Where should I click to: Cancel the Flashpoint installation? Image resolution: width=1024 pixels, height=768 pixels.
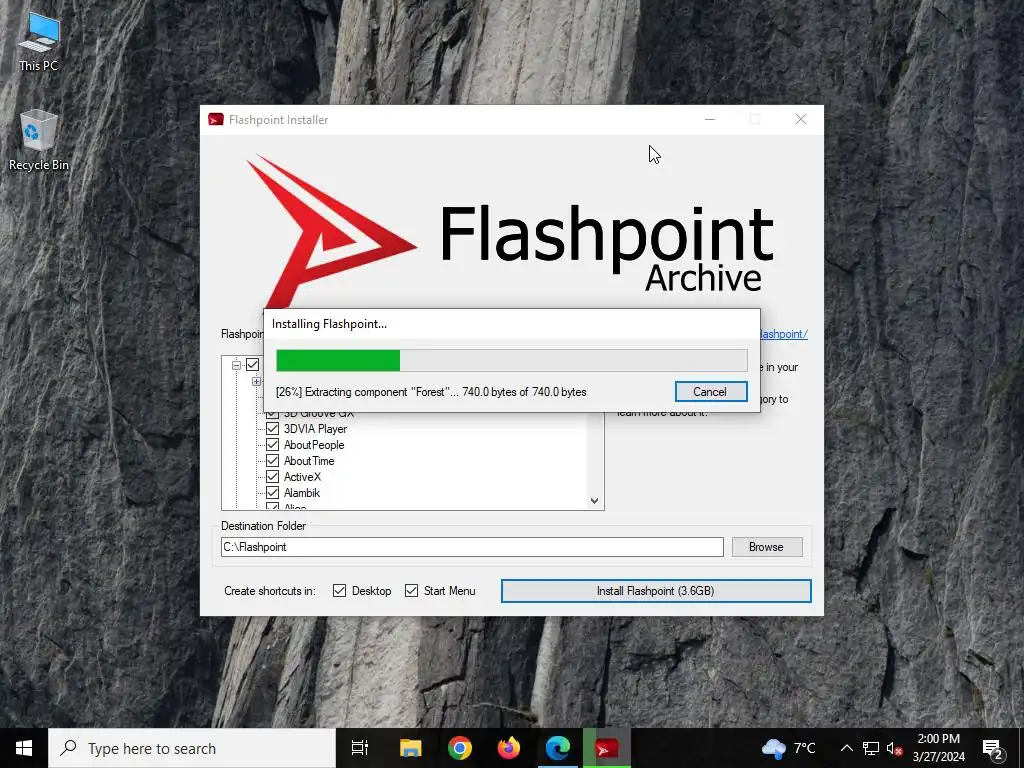pyautogui.click(x=711, y=392)
